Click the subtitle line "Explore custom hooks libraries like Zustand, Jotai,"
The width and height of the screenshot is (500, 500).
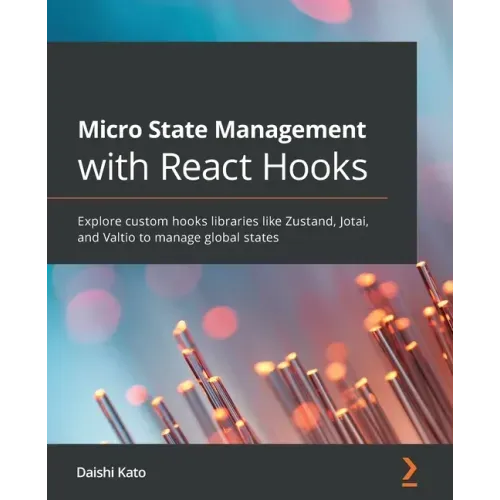point(223,222)
